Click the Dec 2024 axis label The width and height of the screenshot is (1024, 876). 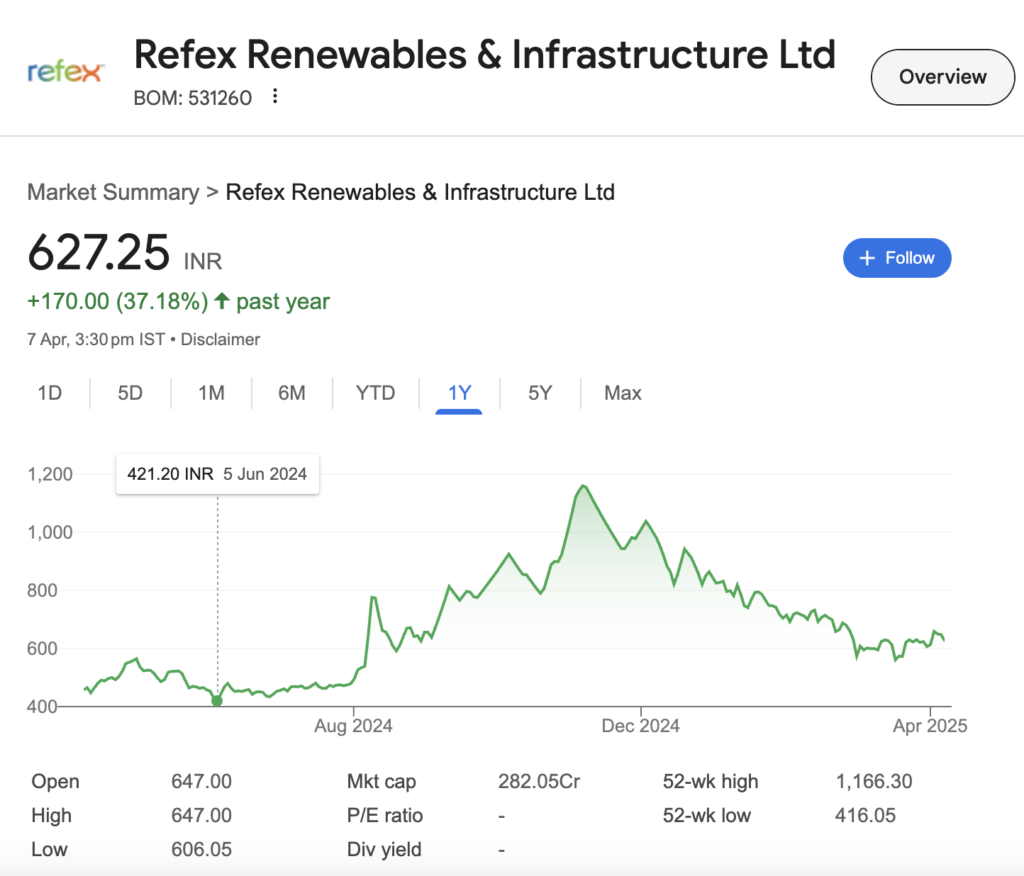641,726
